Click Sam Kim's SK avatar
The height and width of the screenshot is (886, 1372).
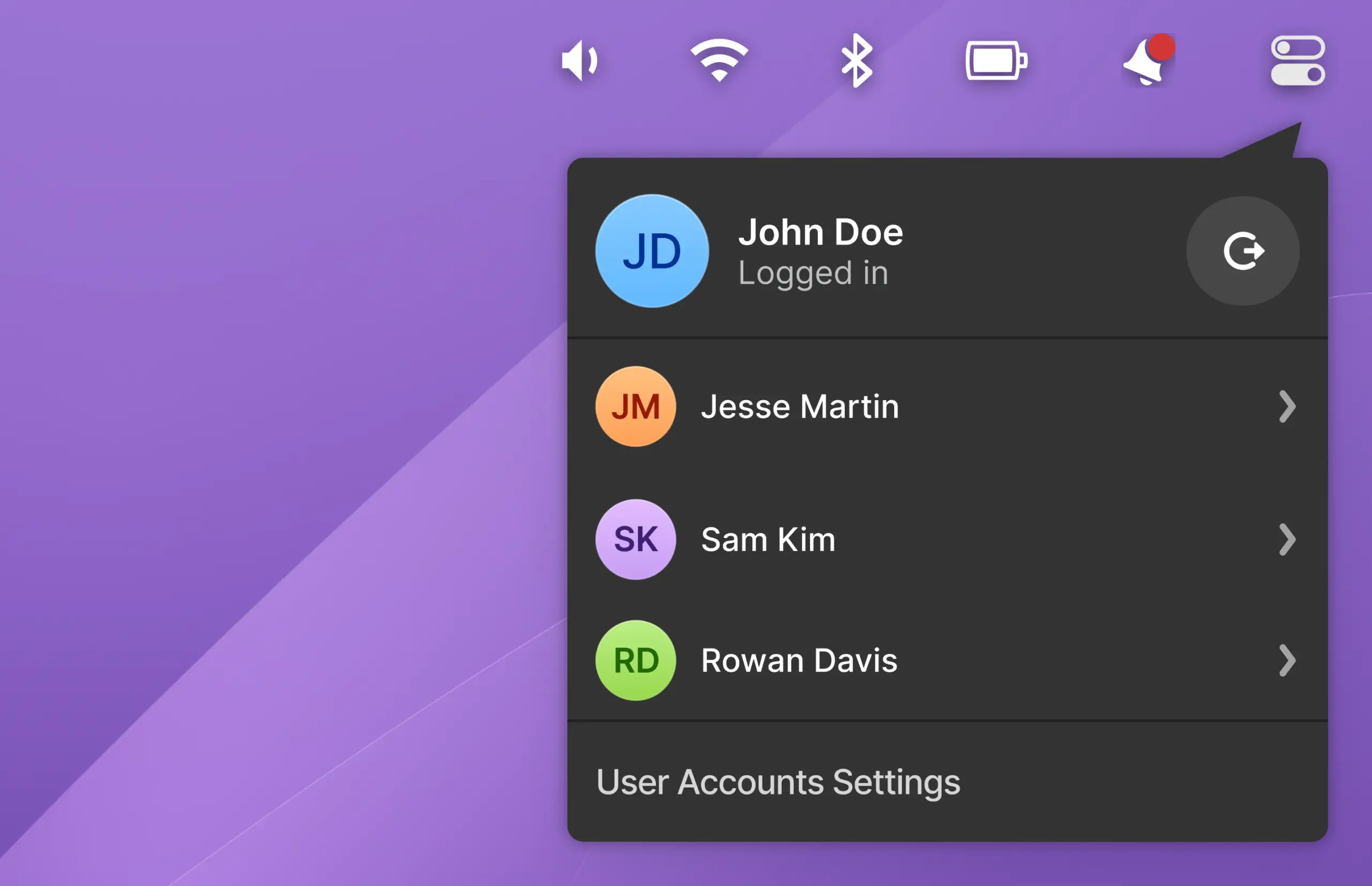[x=636, y=540]
